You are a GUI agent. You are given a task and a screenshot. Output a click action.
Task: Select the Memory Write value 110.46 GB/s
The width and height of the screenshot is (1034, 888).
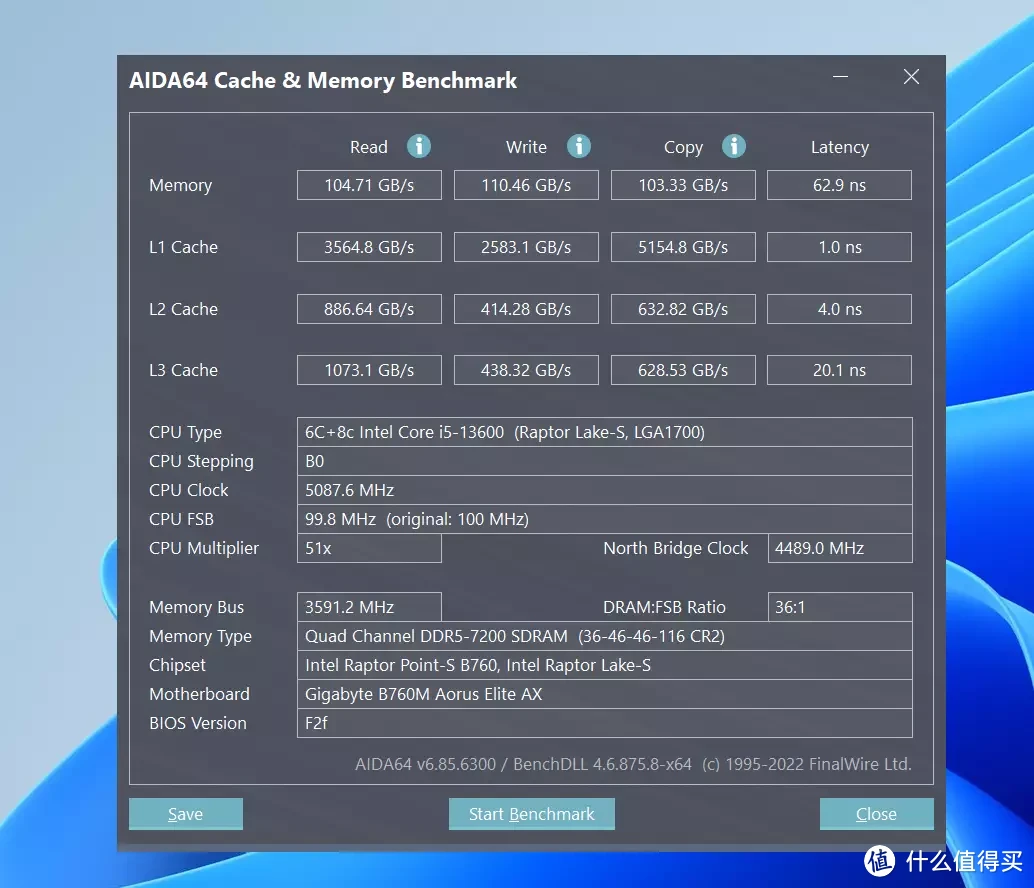tap(526, 185)
